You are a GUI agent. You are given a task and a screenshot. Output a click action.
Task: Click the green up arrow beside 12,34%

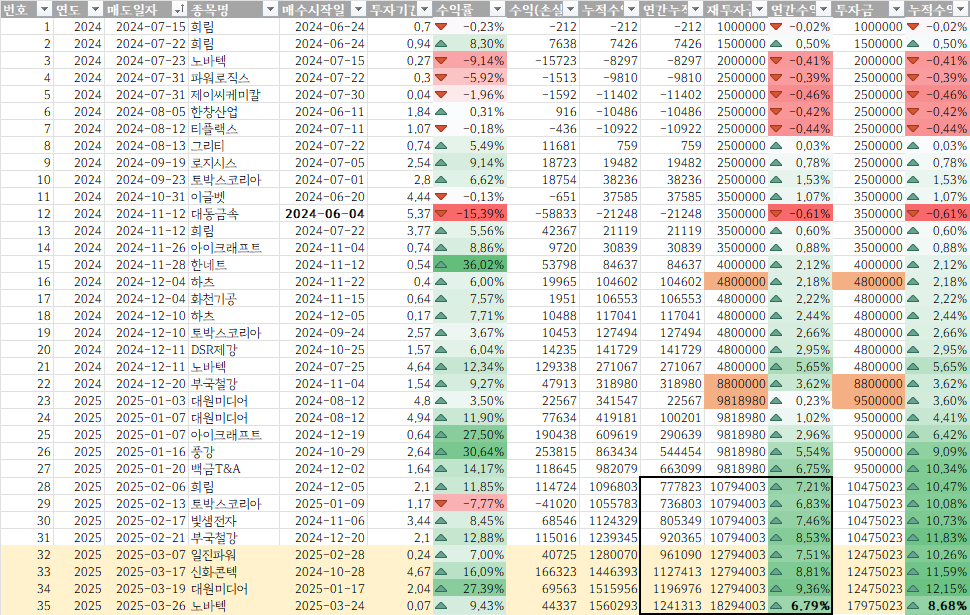441,367
